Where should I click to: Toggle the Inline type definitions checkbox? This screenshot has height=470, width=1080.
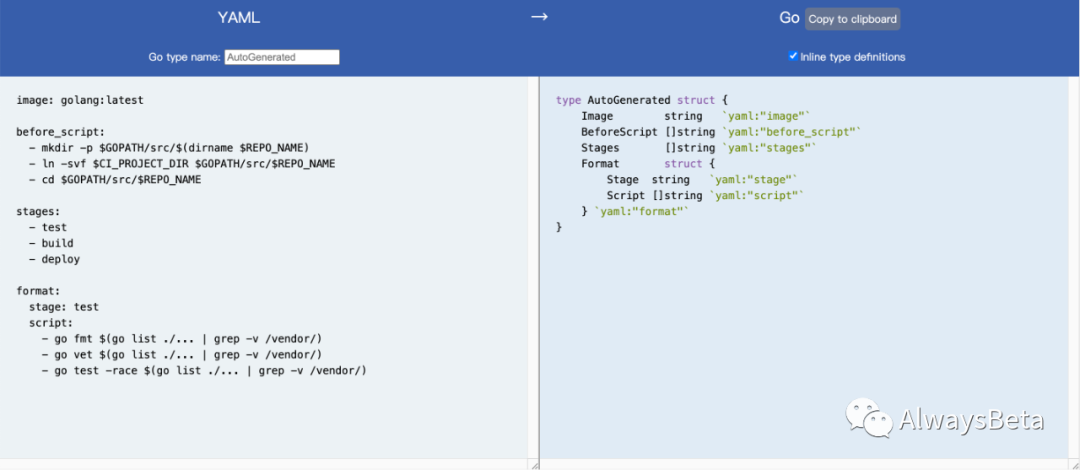[793, 56]
